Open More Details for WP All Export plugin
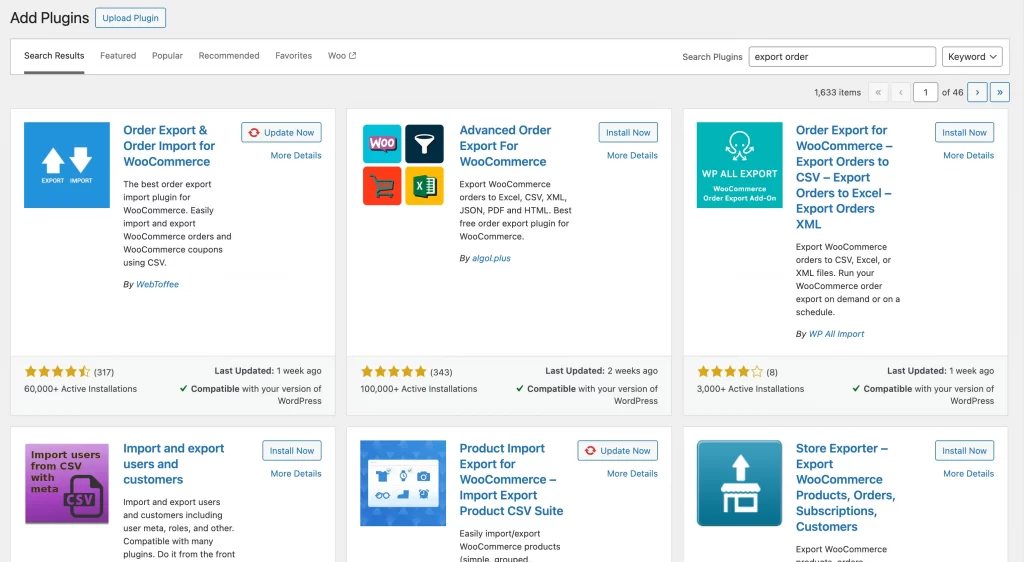The width and height of the screenshot is (1024, 562). (x=968, y=155)
